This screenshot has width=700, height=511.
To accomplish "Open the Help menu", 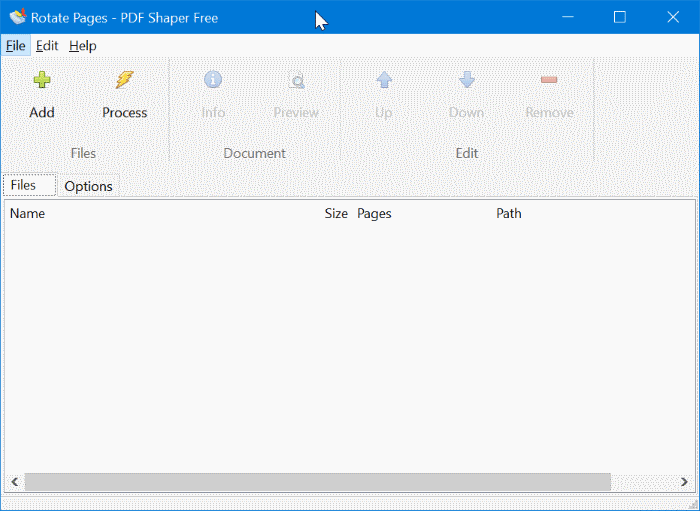I will click(83, 46).
